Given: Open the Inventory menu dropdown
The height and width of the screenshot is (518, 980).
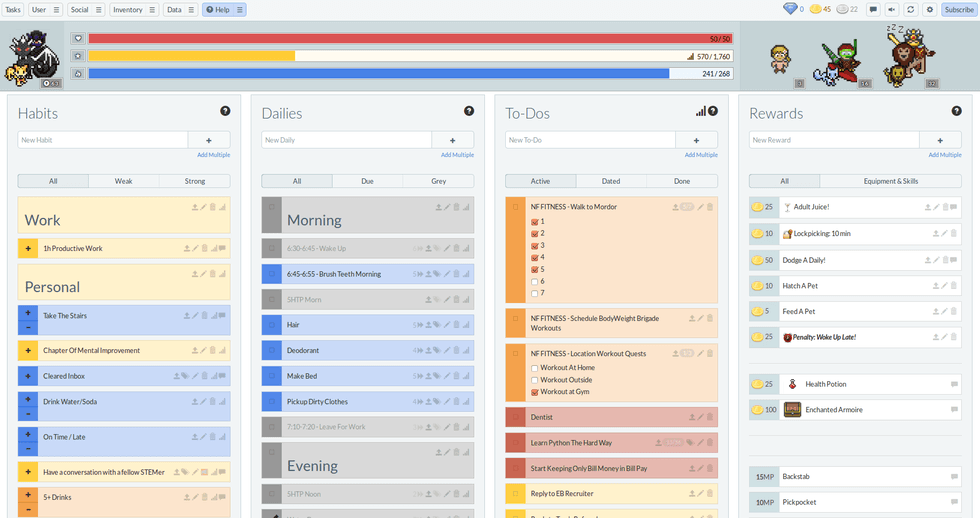Looking at the screenshot, I should coord(134,9).
